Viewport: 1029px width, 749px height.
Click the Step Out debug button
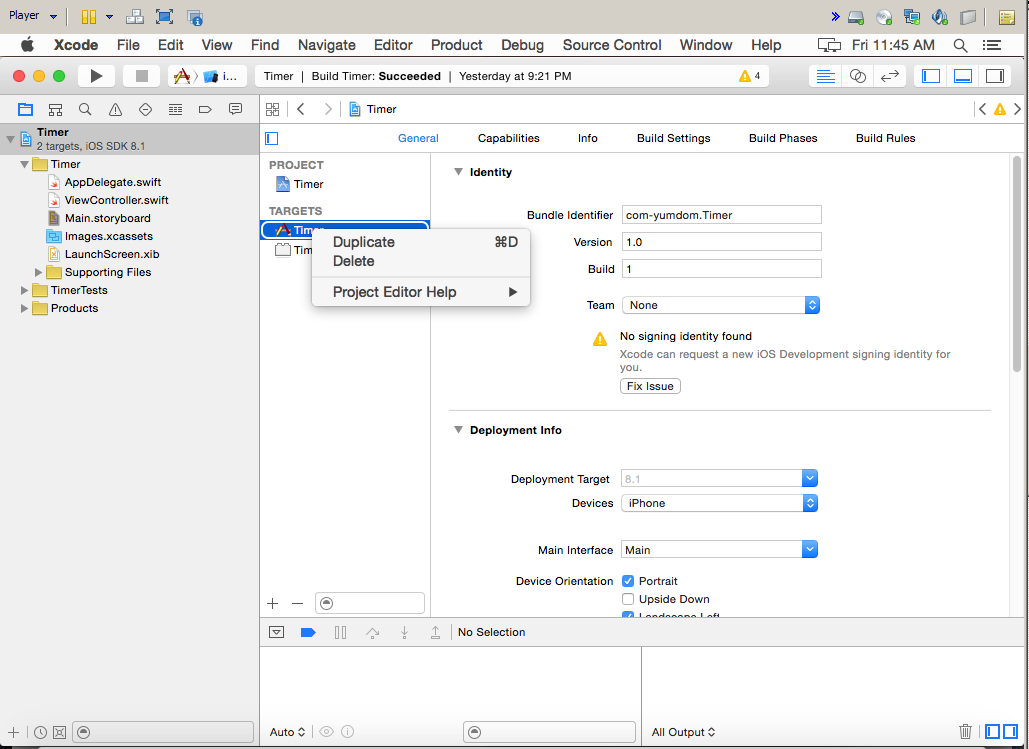point(435,633)
